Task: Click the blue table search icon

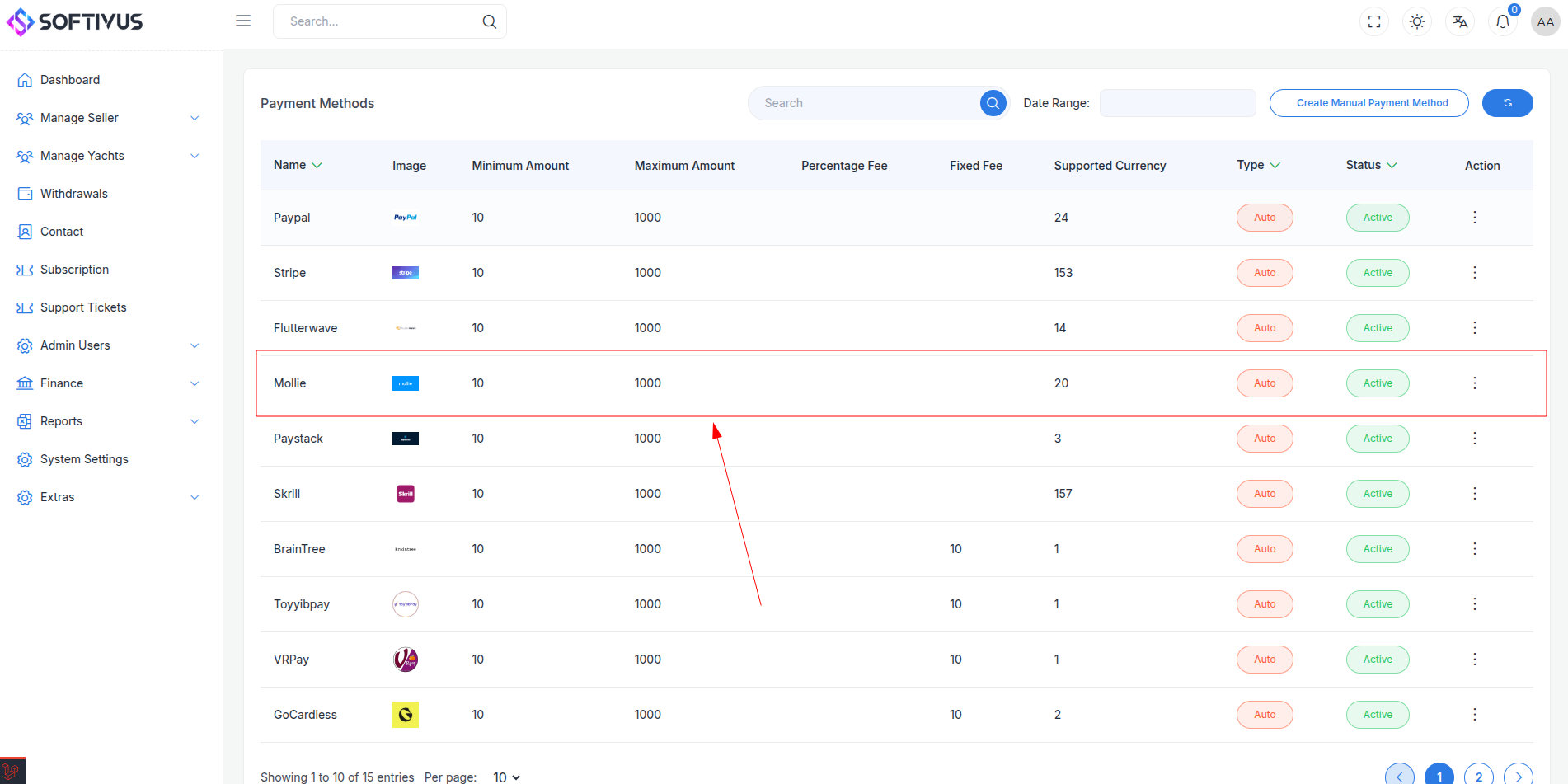Action: (x=993, y=103)
